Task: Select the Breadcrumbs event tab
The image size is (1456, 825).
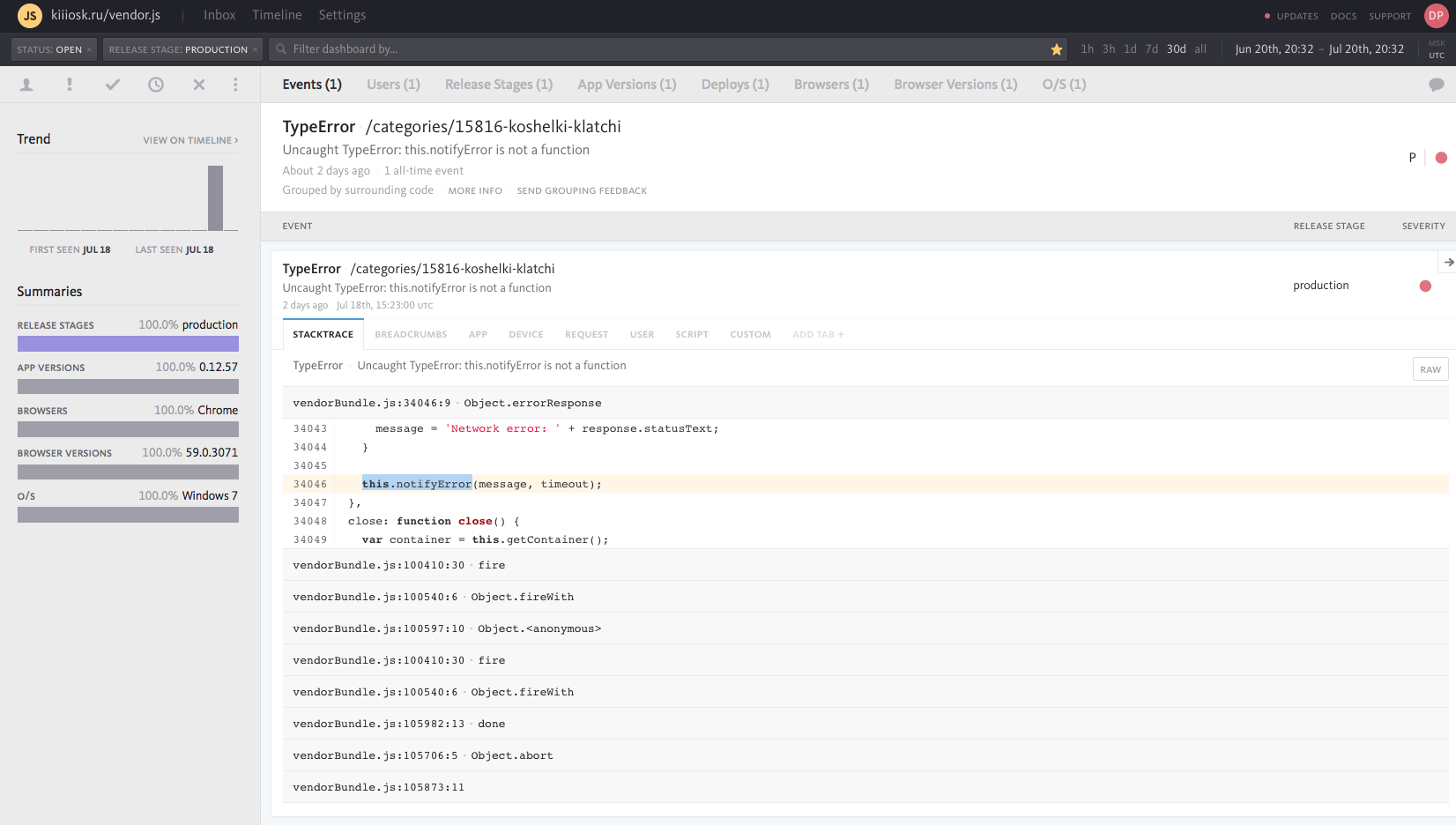Action: [411, 335]
